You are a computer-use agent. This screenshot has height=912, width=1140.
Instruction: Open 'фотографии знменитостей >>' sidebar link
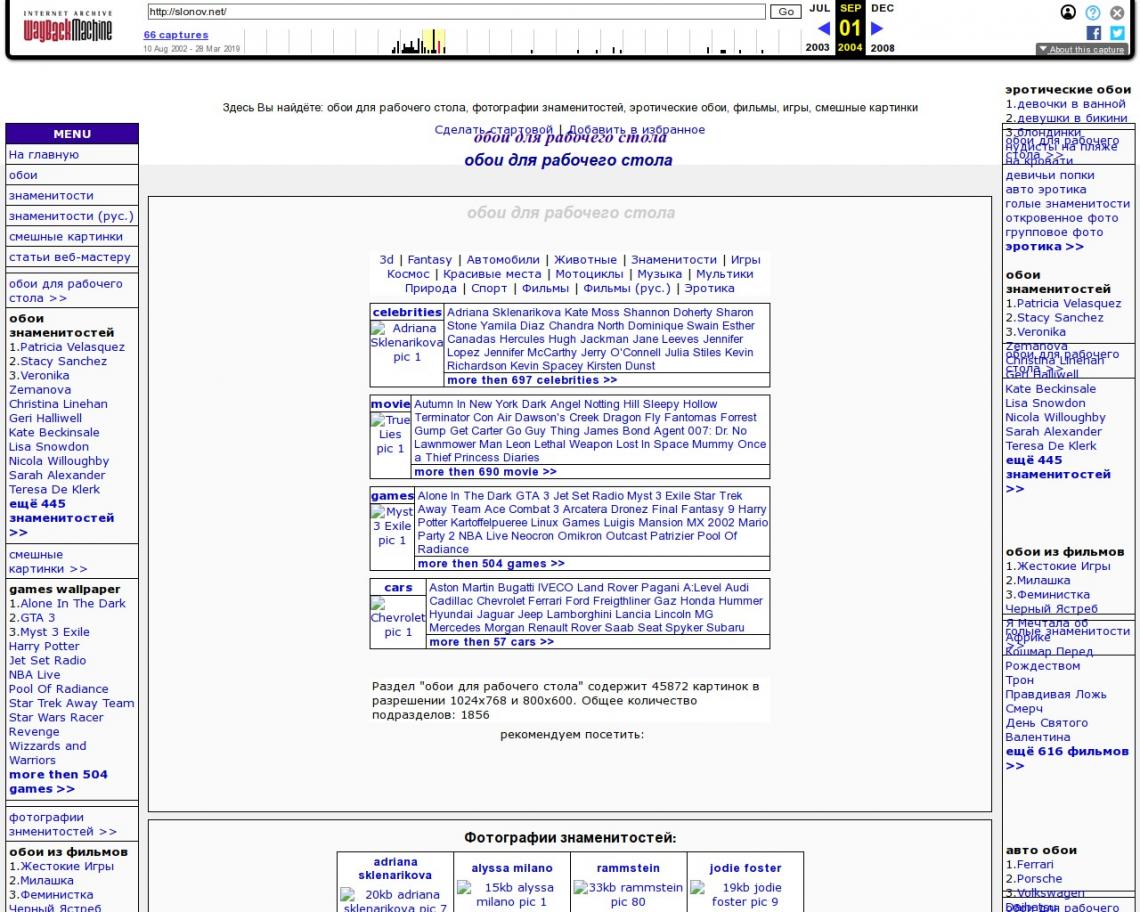[x=63, y=824]
